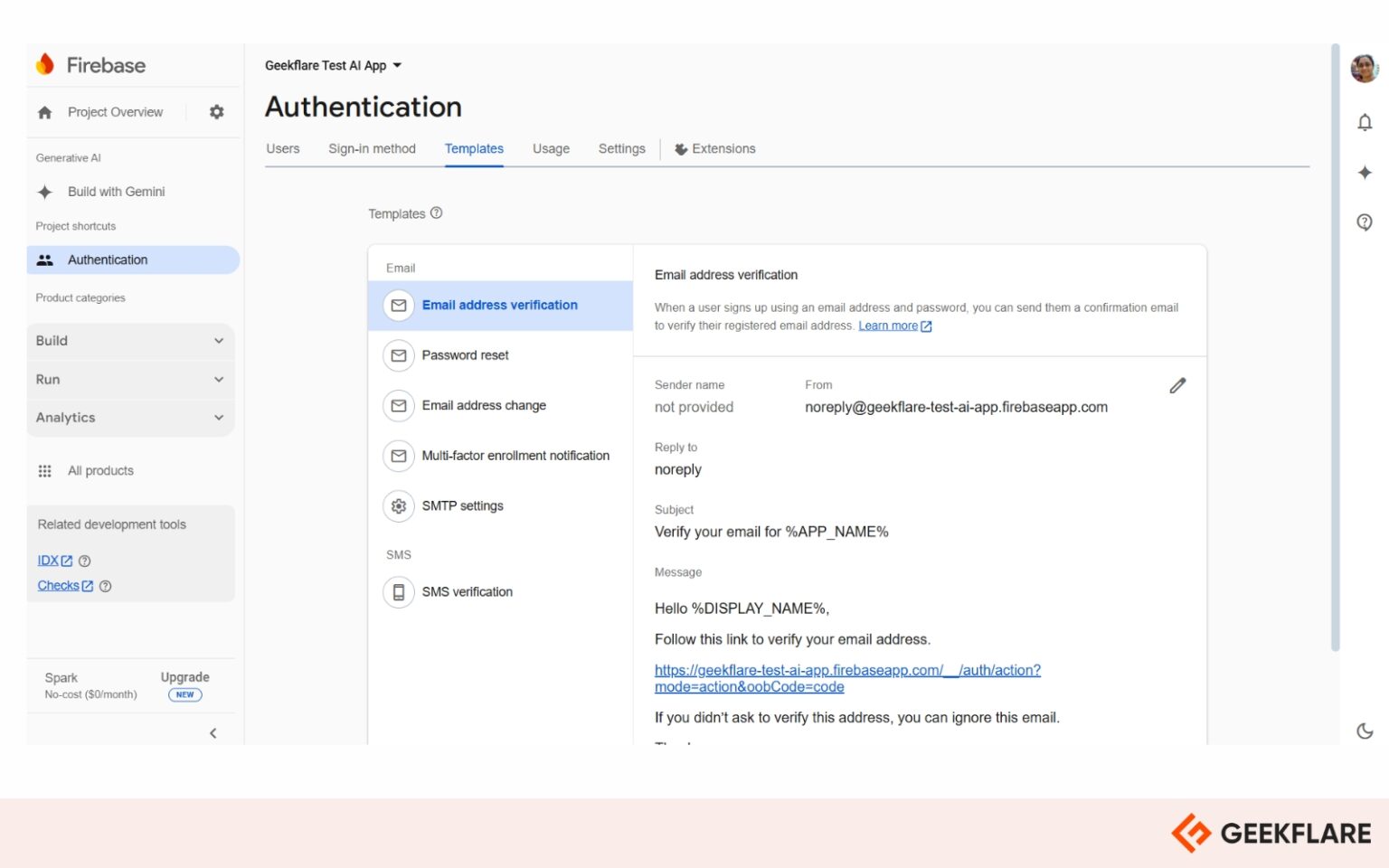Click the help icon beside Templates heading
The image size is (1389, 868).
(x=436, y=213)
